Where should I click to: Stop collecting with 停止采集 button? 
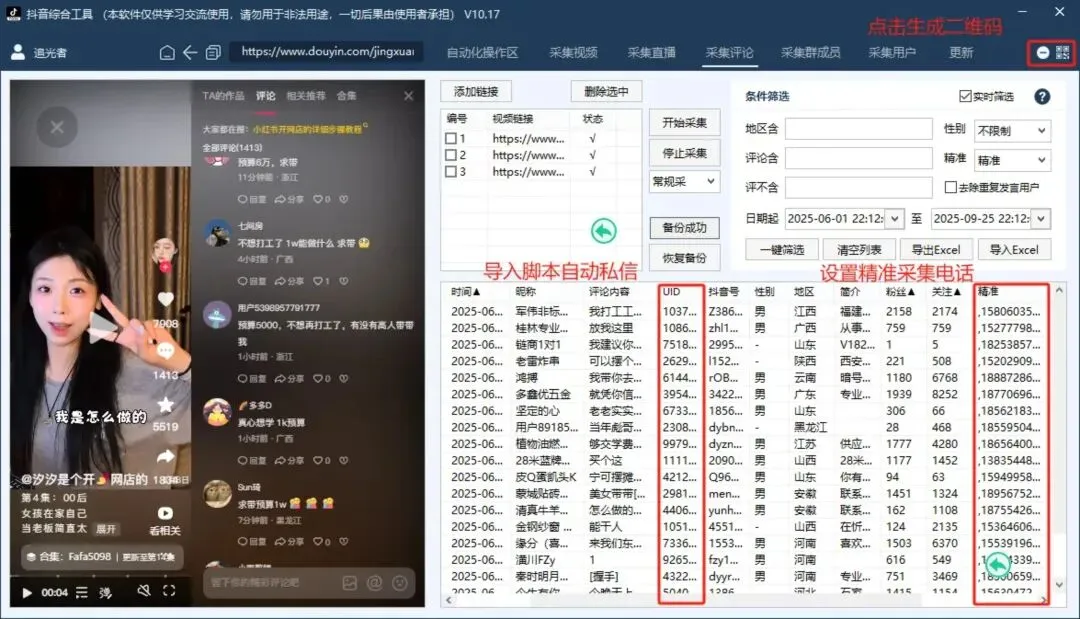(x=685, y=153)
